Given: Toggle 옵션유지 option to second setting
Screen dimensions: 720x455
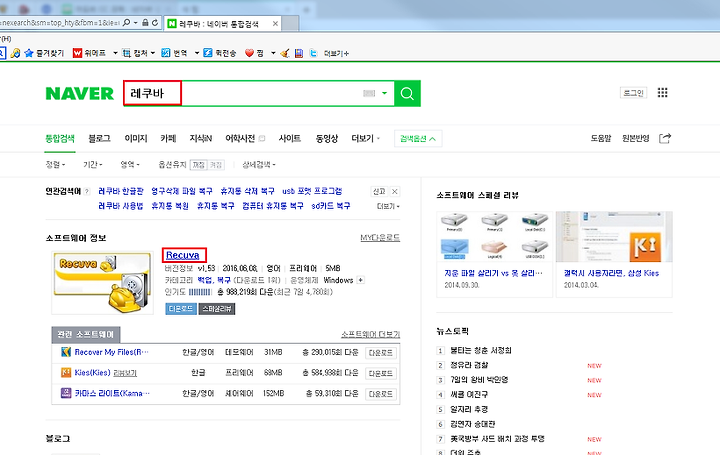Looking at the screenshot, I should tap(215, 165).
